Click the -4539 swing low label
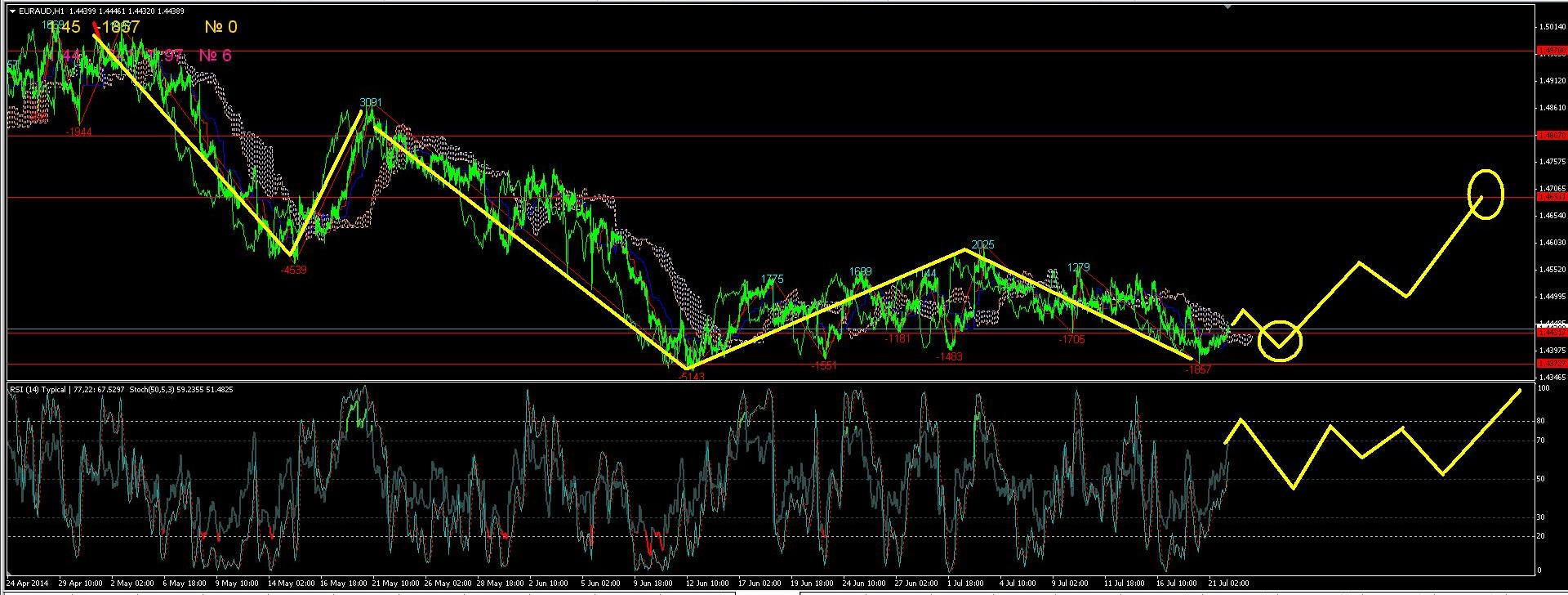 coord(293,270)
